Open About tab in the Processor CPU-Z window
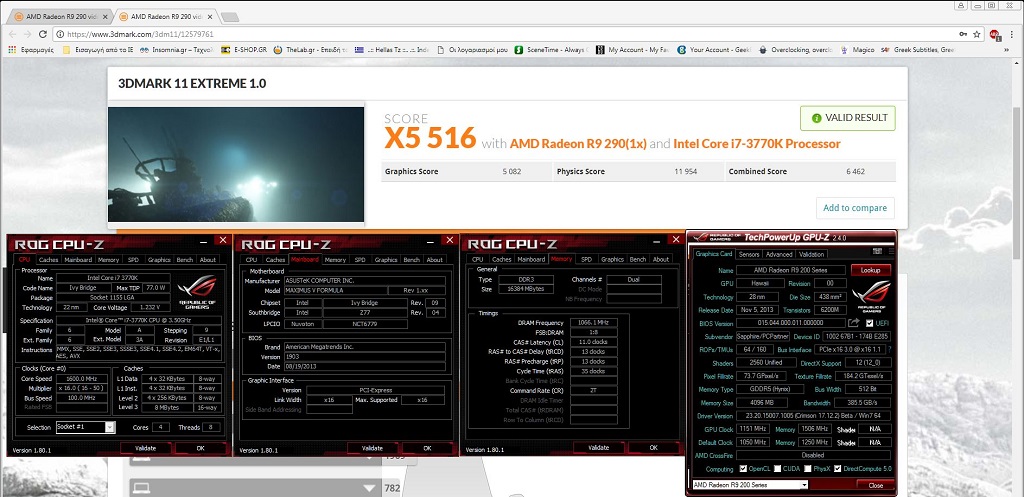1024x497 pixels. (208, 259)
